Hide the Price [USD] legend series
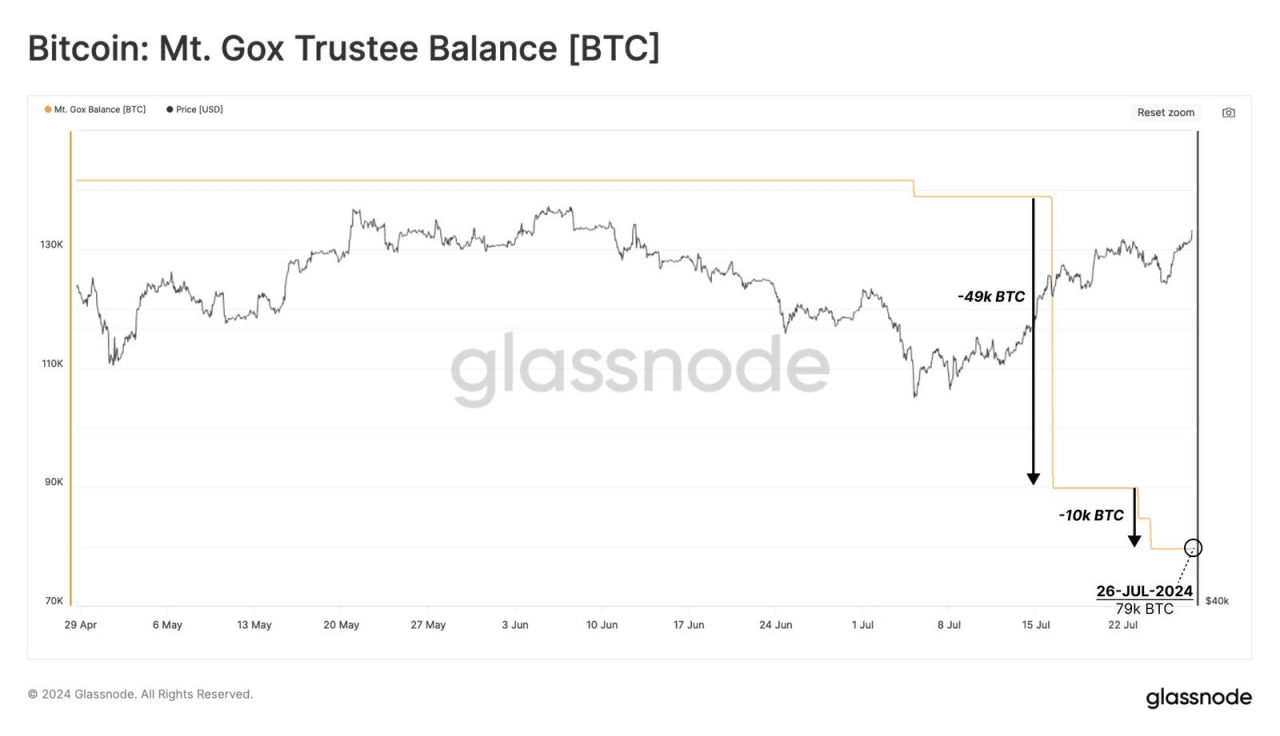 pyautogui.click(x=195, y=109)
